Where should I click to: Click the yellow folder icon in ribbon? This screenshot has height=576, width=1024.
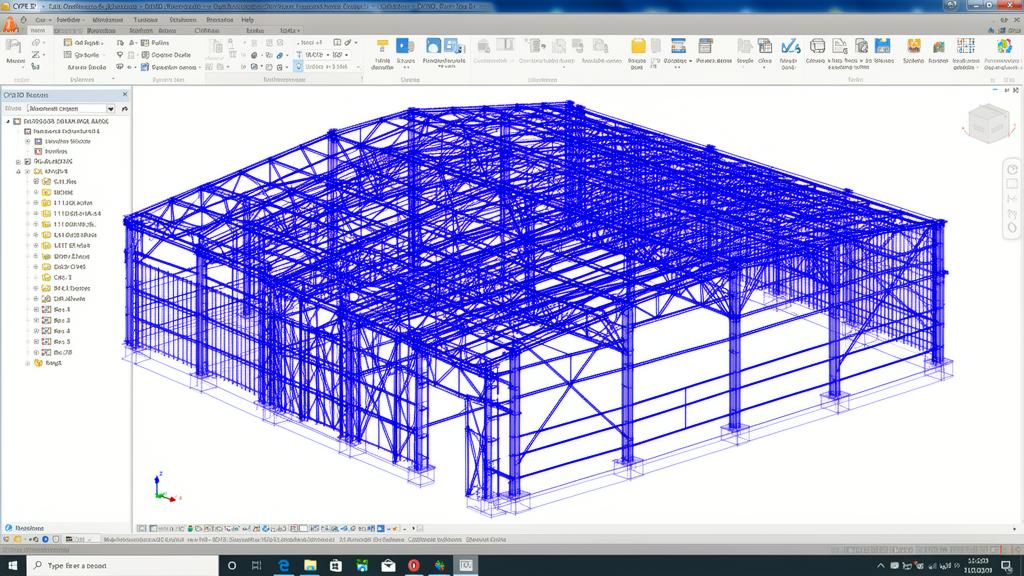click(640, 46)
